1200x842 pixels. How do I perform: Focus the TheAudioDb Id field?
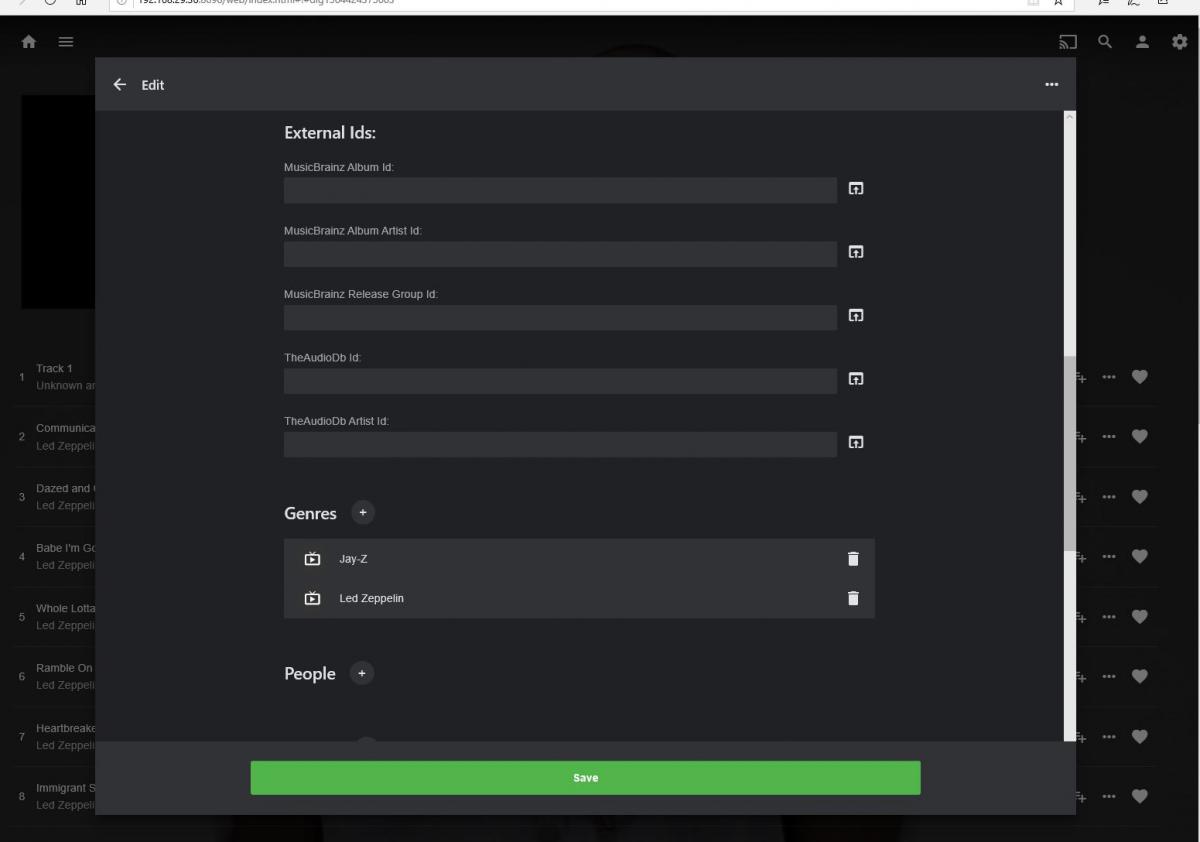coord(560,381)
